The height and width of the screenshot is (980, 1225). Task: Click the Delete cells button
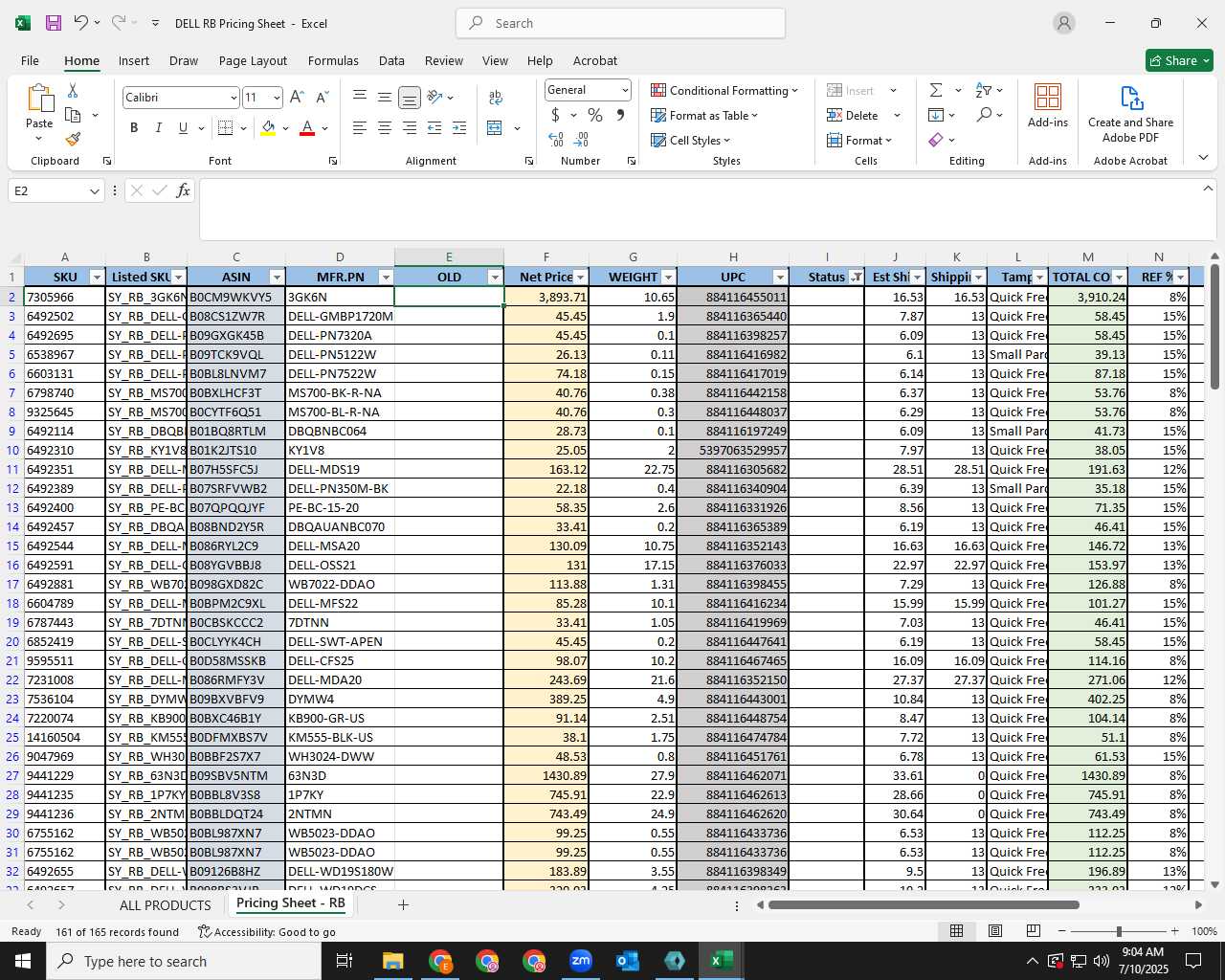(853, 115)
